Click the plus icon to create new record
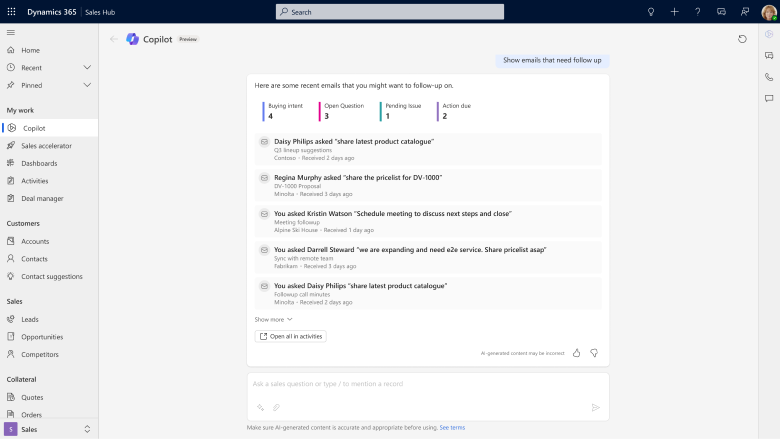780x439 pixels. click(x=674, y=11)
